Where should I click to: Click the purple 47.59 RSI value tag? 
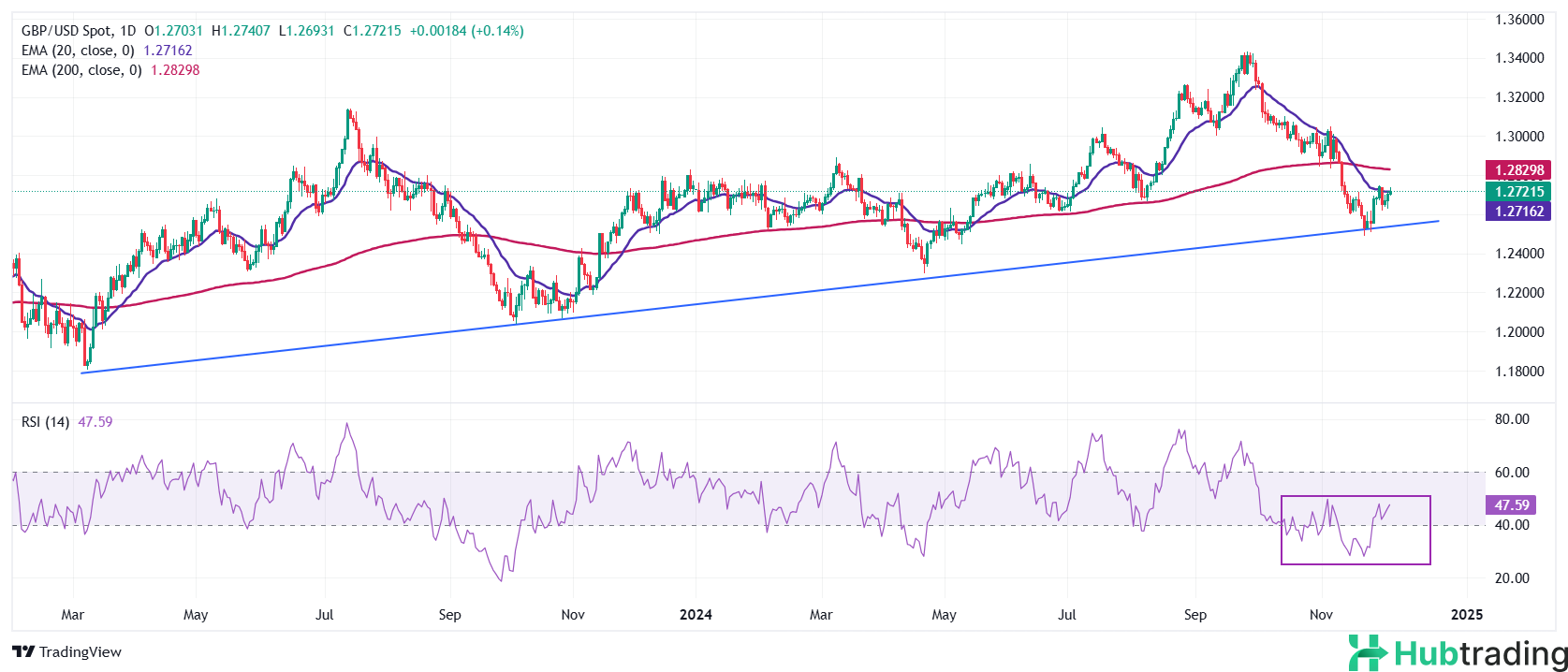point(1511,505)
